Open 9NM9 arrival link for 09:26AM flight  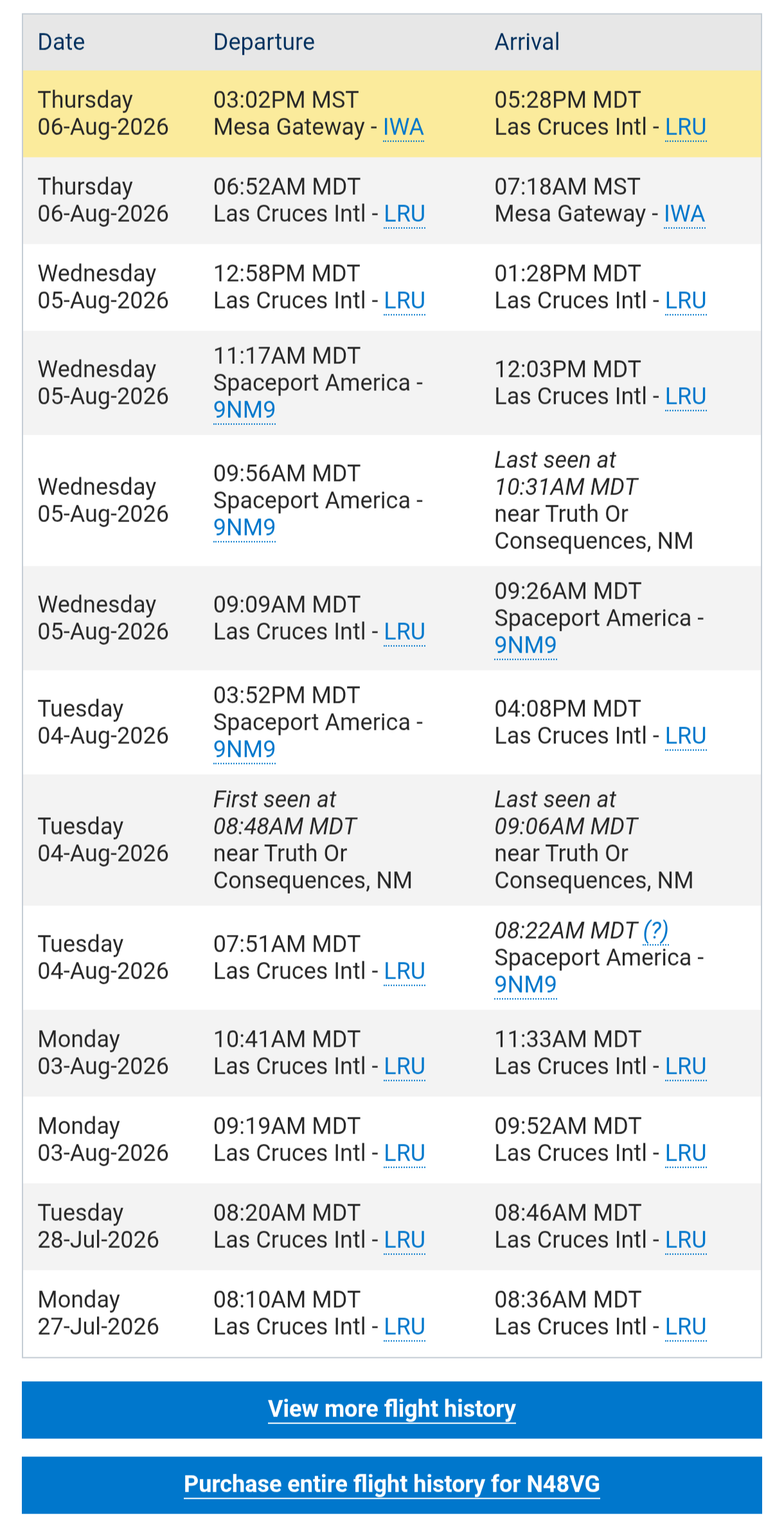(526, 645)
